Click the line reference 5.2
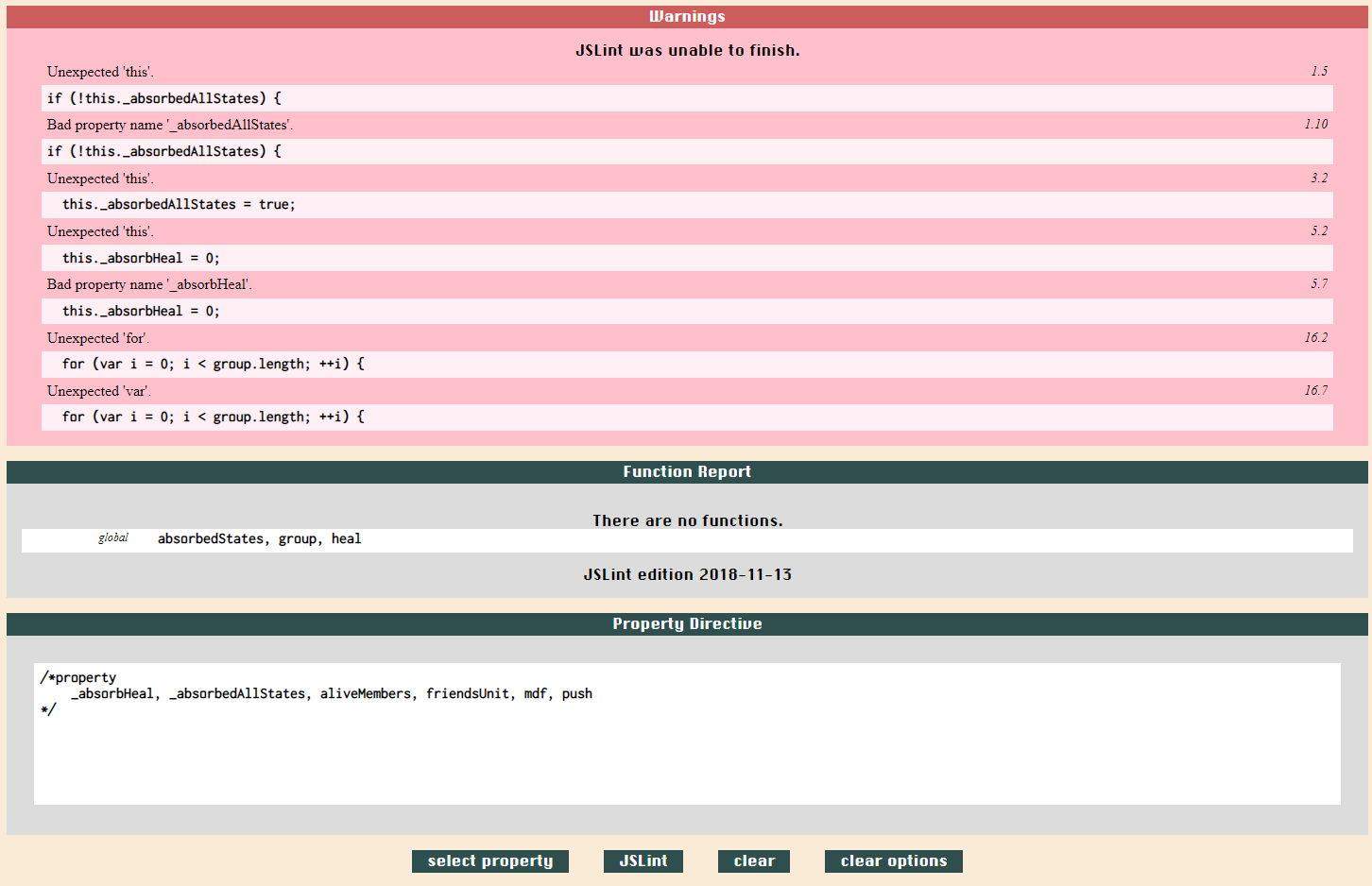The height and width of the screenshot is (886, 1372). pos(1319,230)
